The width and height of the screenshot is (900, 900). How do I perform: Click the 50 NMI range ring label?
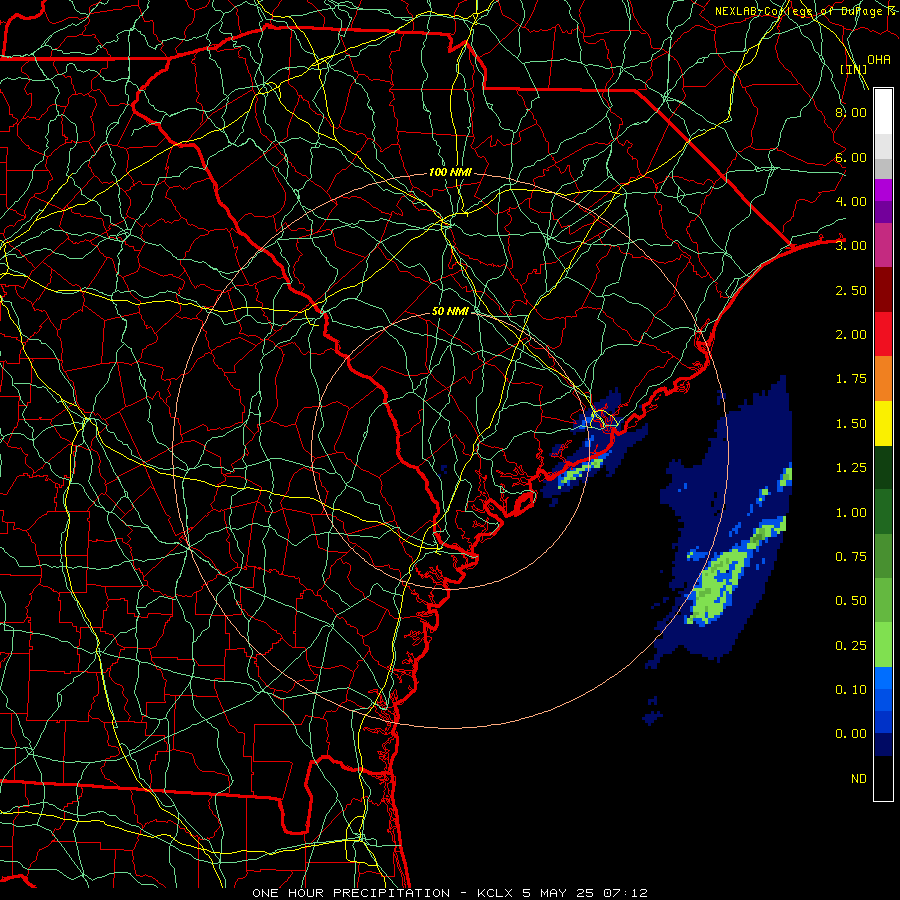(450, 311)
